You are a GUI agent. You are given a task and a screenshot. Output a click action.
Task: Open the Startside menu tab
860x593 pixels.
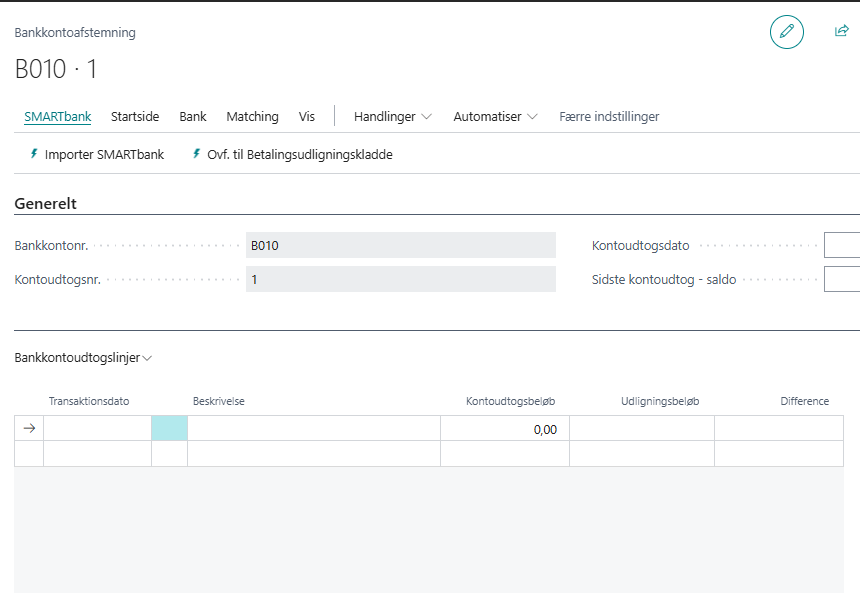click(135, 117)
